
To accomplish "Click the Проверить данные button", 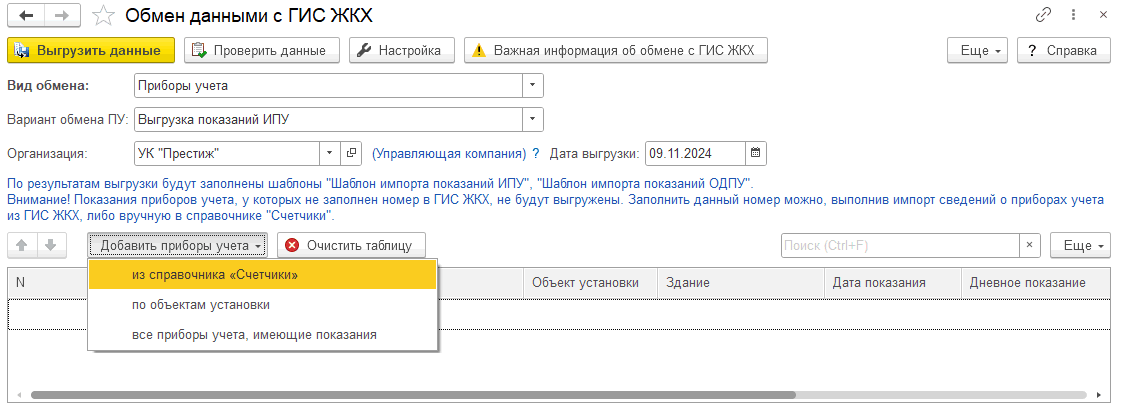I will pos(262,50).
